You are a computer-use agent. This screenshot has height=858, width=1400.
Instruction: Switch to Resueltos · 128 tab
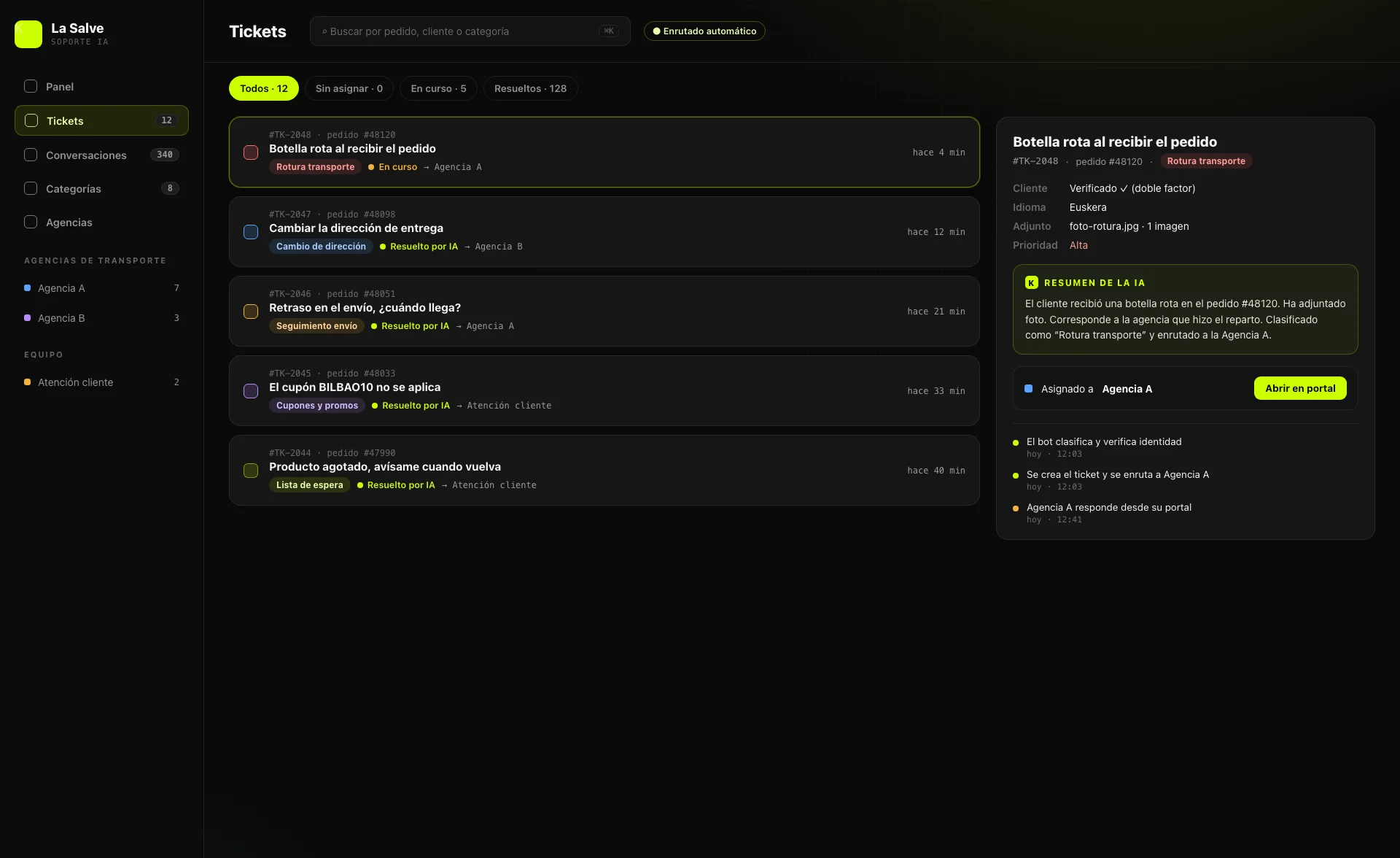[530, 88]
